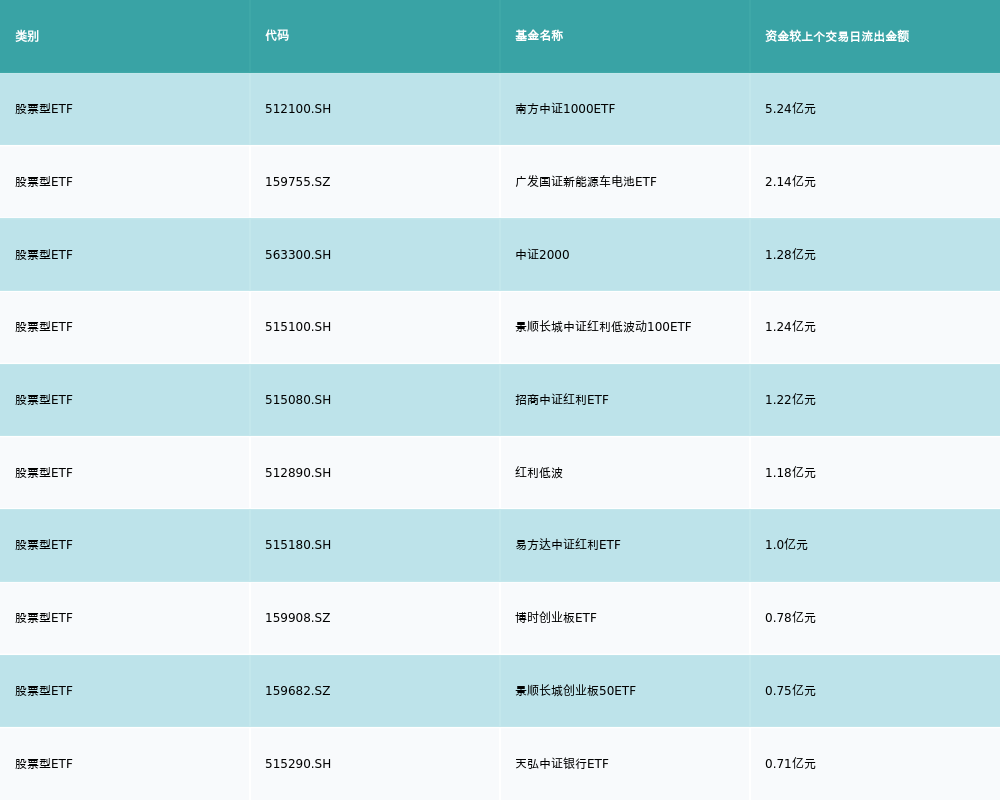Select the 0.71亿元 outflow cell

tap(790, 764)
